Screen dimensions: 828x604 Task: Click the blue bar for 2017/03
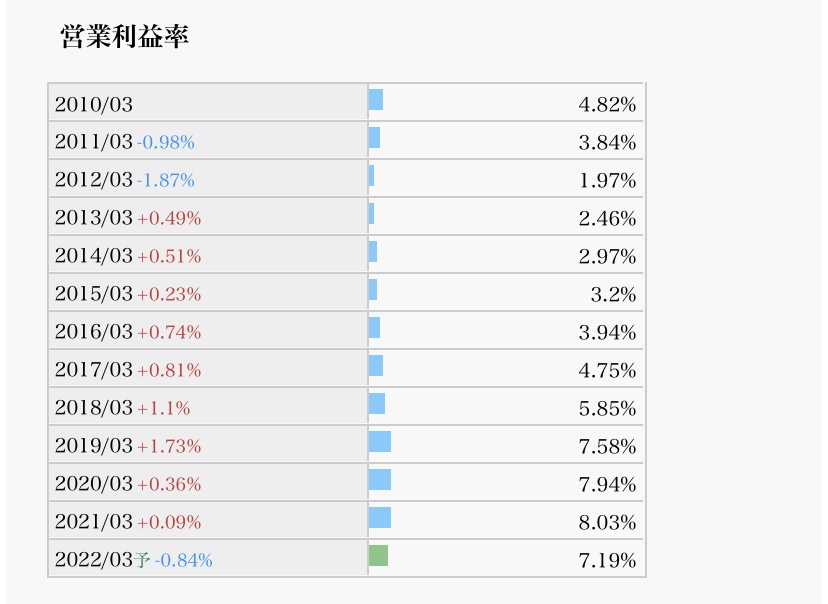(x=375, y=366)
